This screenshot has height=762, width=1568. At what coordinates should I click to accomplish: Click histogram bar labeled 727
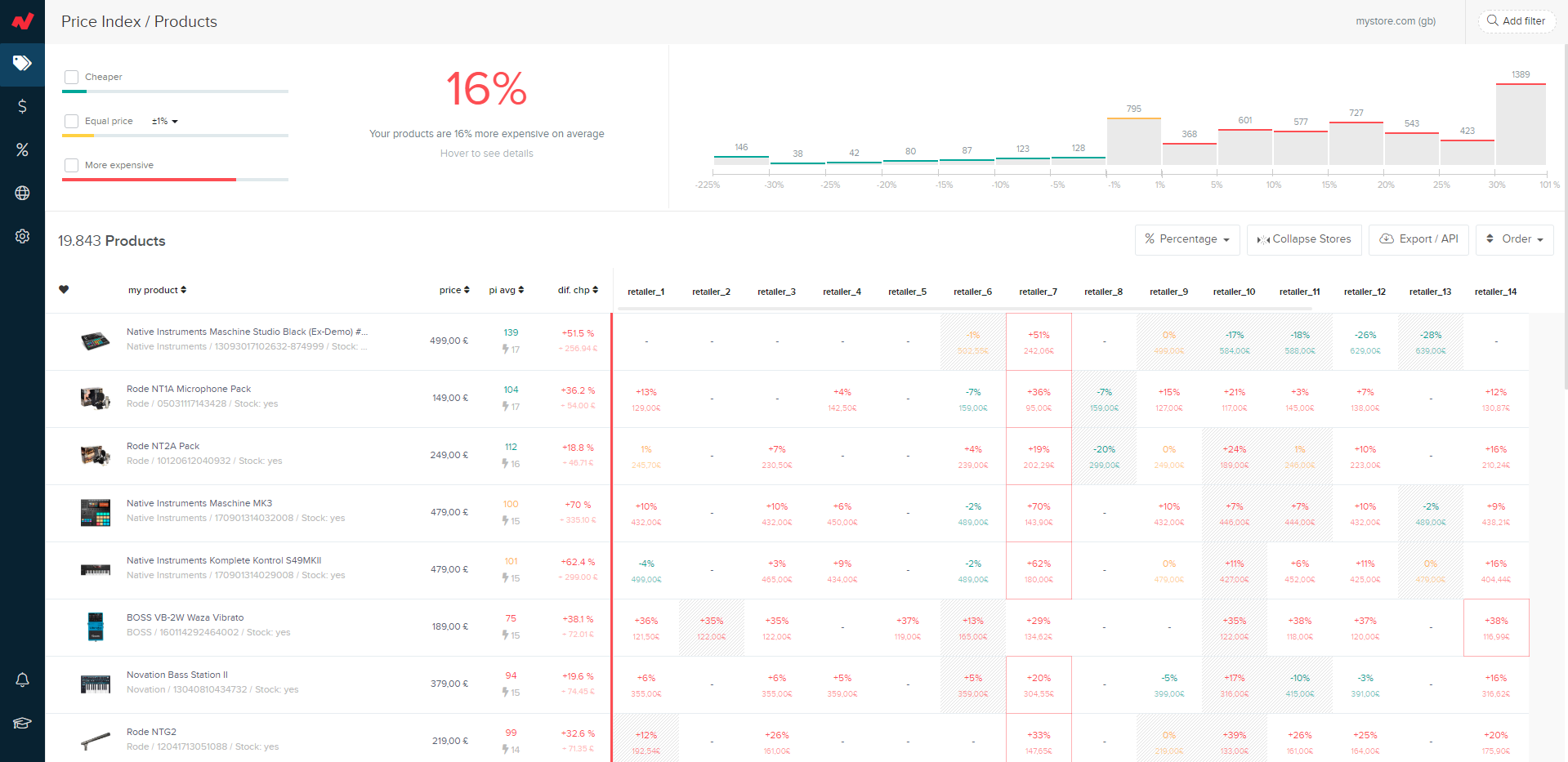[1356, 144]
